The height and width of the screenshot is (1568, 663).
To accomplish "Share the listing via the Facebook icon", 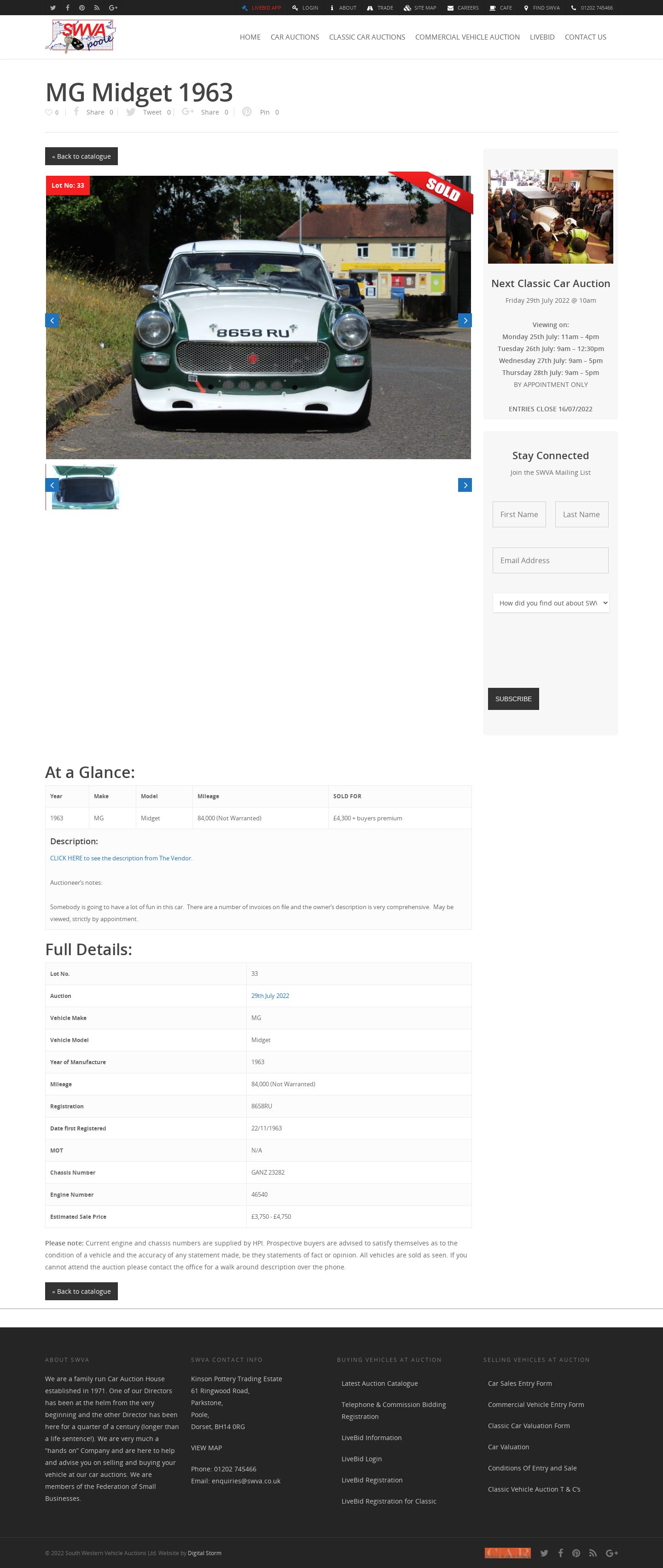I will tap(76, 111).
